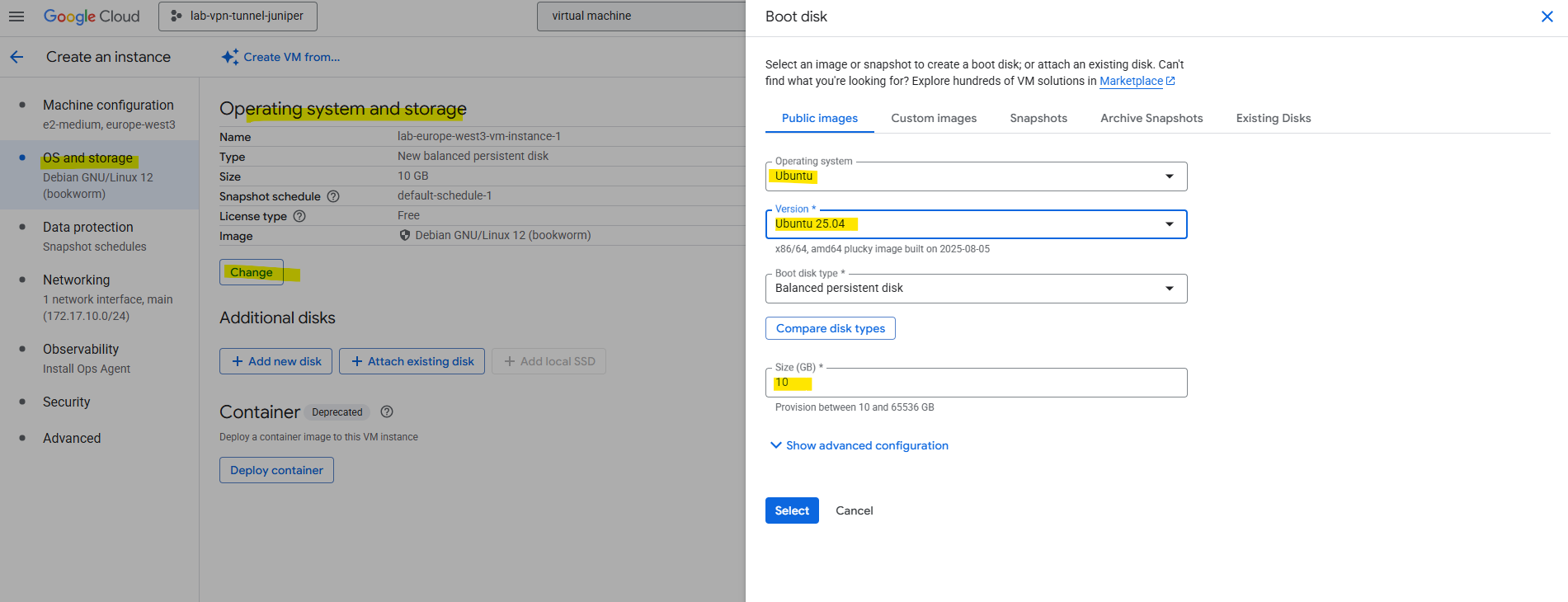Click the Container help question icon
Viewport: 1568px width, 602px height.
(x=387, y=412)
